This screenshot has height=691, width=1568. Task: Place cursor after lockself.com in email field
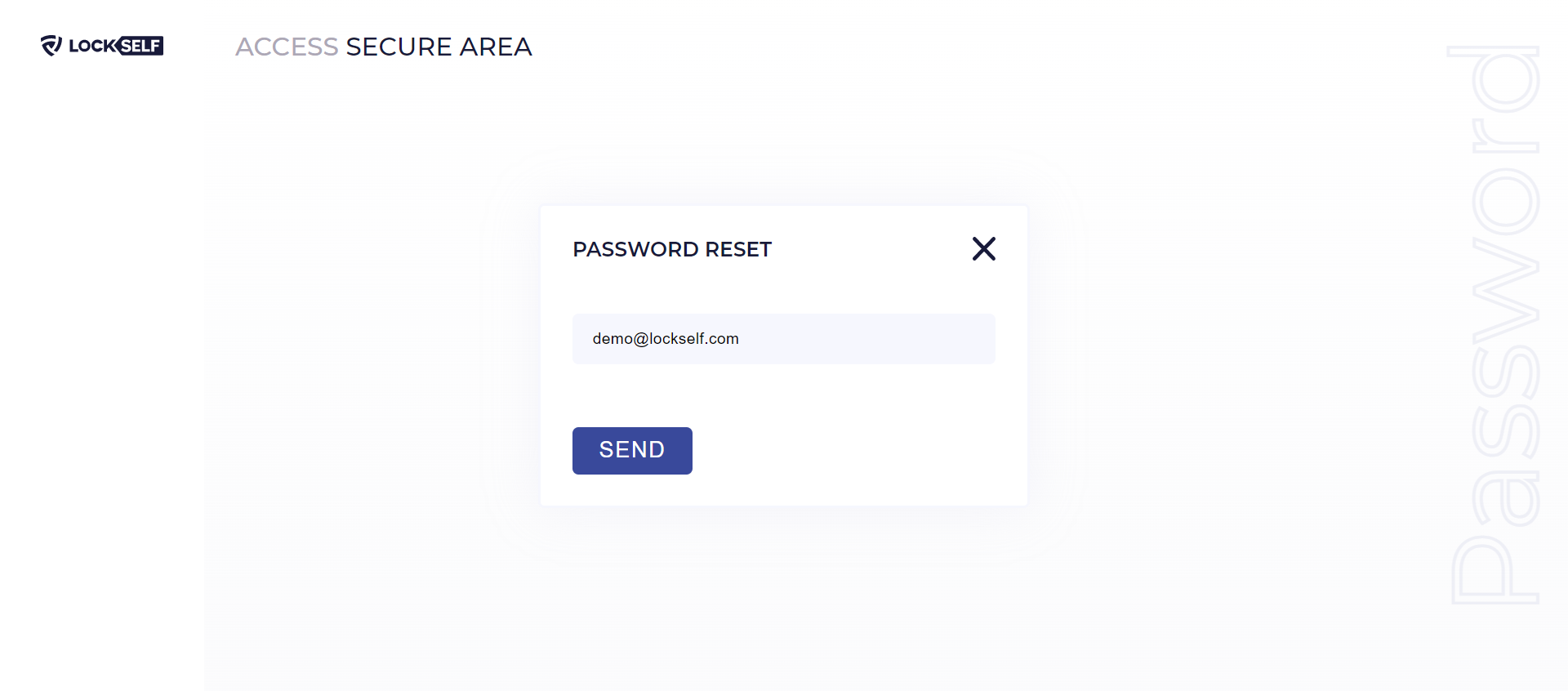point(740,339)
